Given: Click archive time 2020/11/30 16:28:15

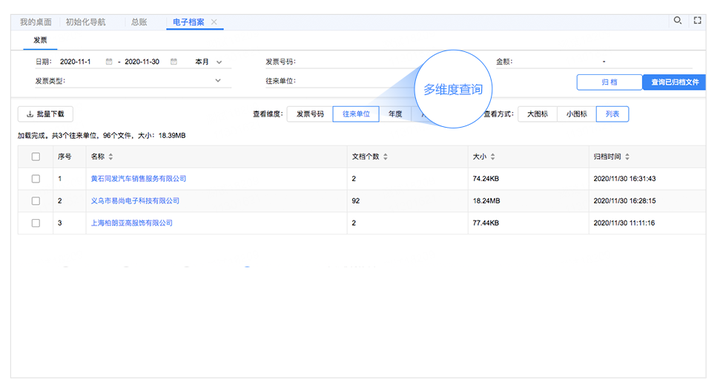Looking at the screenshot, I should pyautogui.click(x=624, y=201).
